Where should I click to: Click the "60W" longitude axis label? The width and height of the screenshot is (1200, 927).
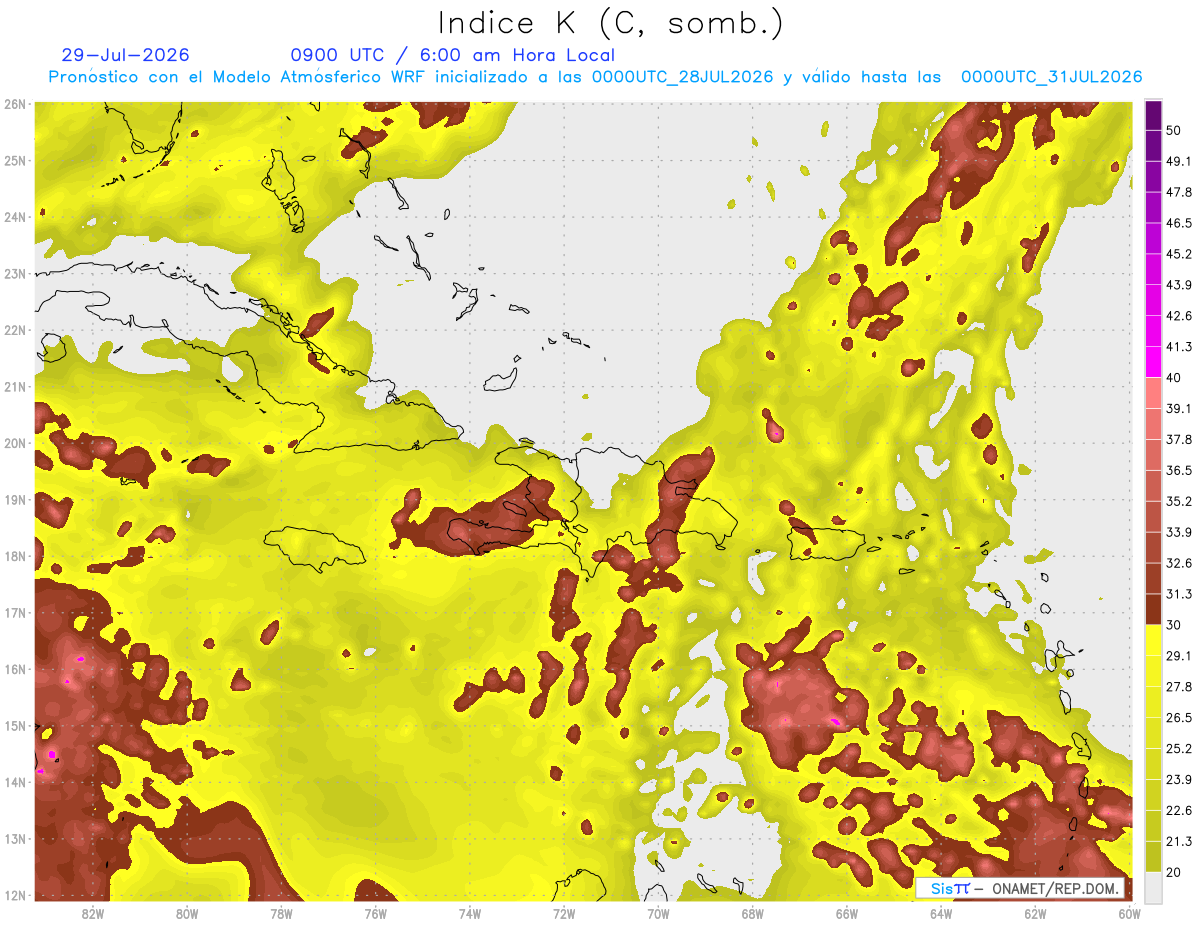tap(1129, 913)
